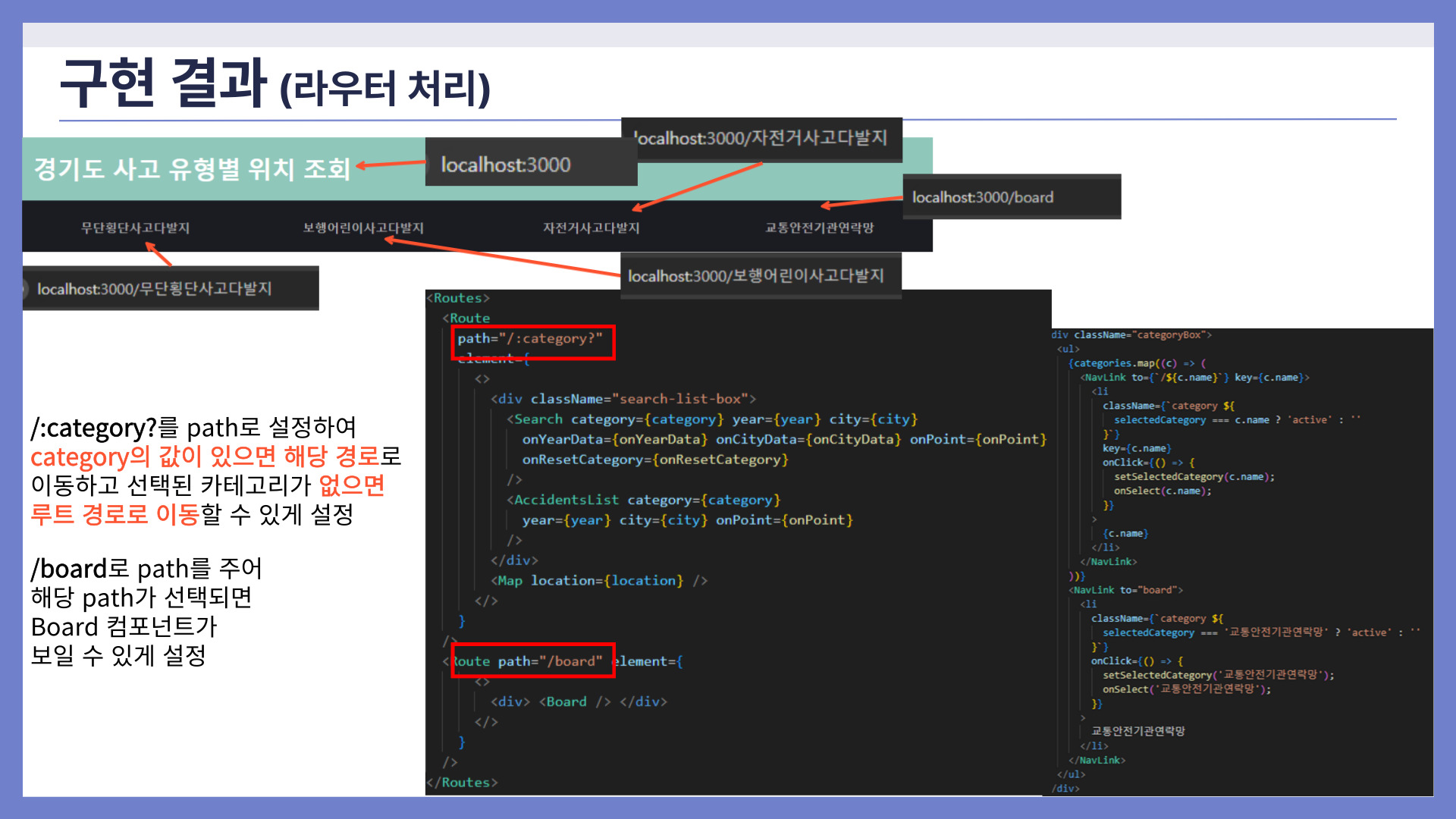This screenshot has width=1456, height=819.
Task: Click the onSelect(c.name); code line
Action: [1163, 491]
